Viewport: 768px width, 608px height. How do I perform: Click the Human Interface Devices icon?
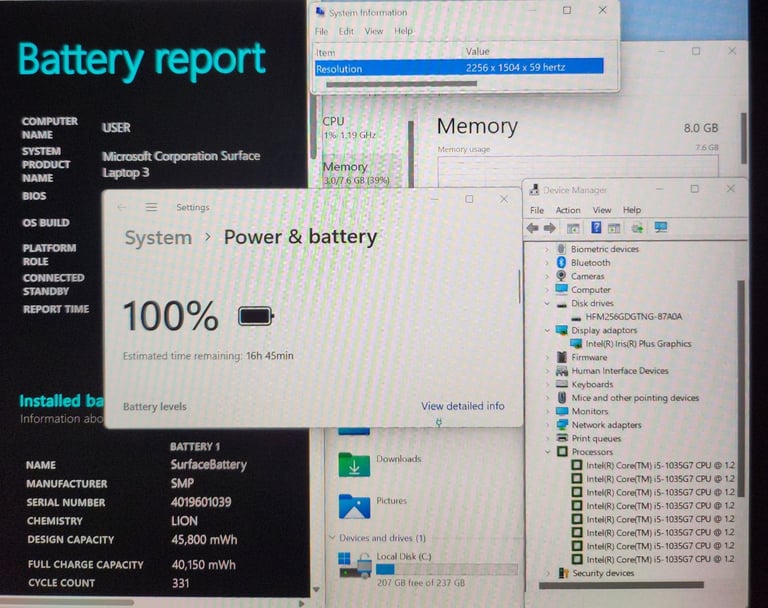(x=562, y=371)
